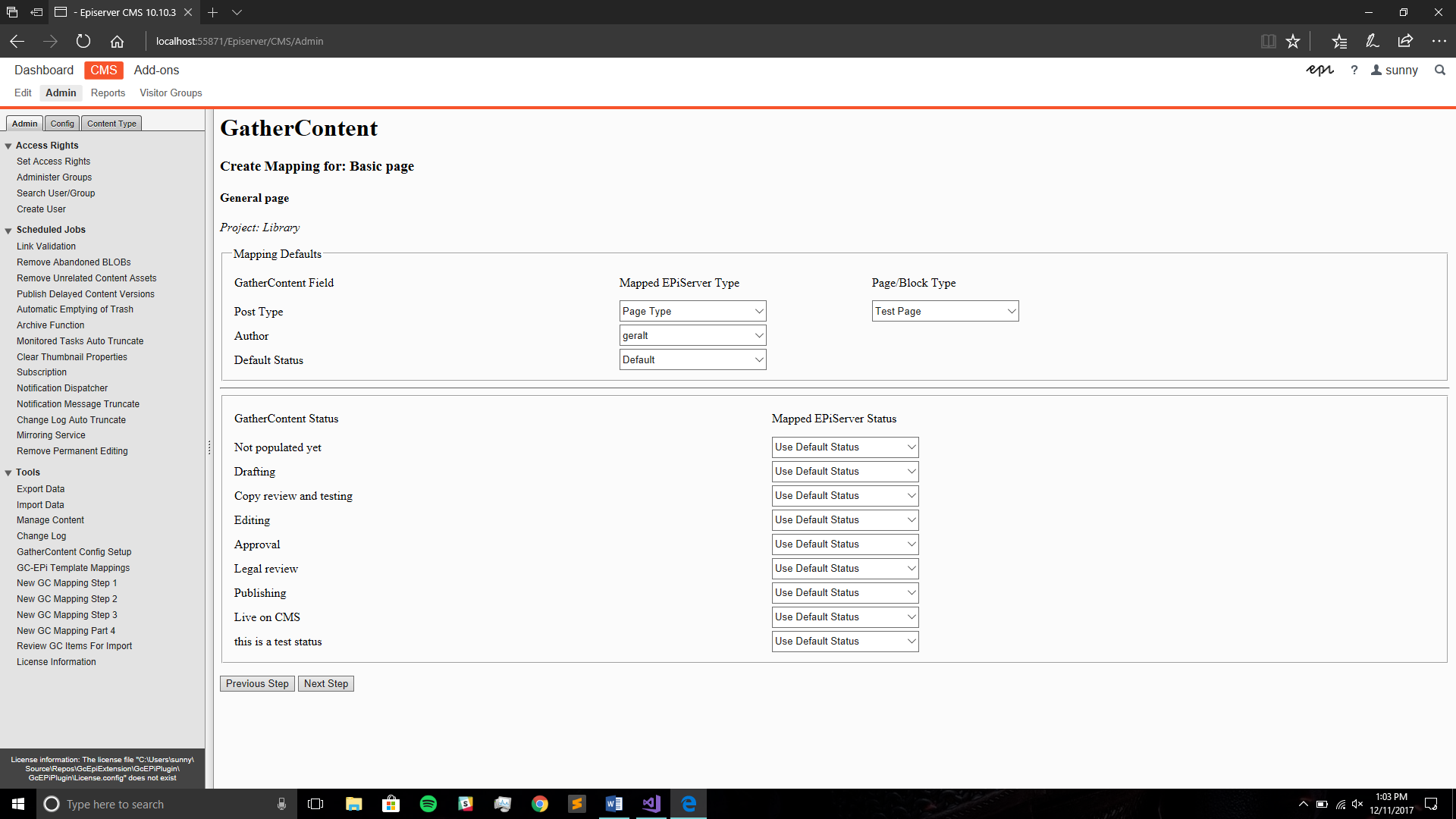Open License Information link
This screenshot has height=819, width=1456.
pos(56,662)
